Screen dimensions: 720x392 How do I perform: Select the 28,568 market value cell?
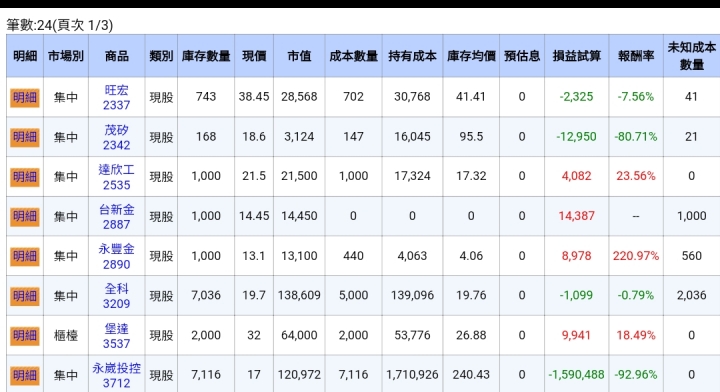click(x=299, y=97)
